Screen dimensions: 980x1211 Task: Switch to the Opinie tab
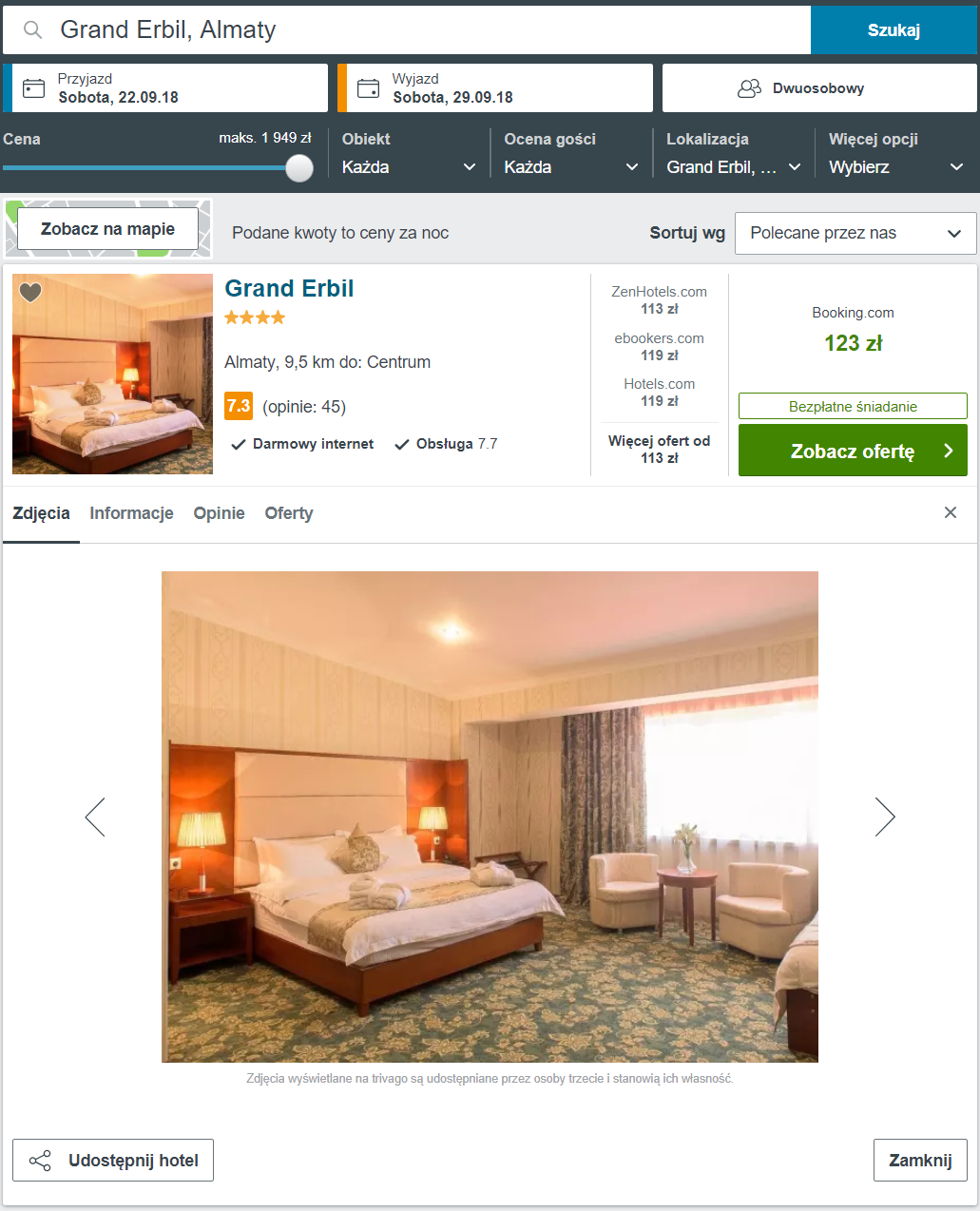220,513
